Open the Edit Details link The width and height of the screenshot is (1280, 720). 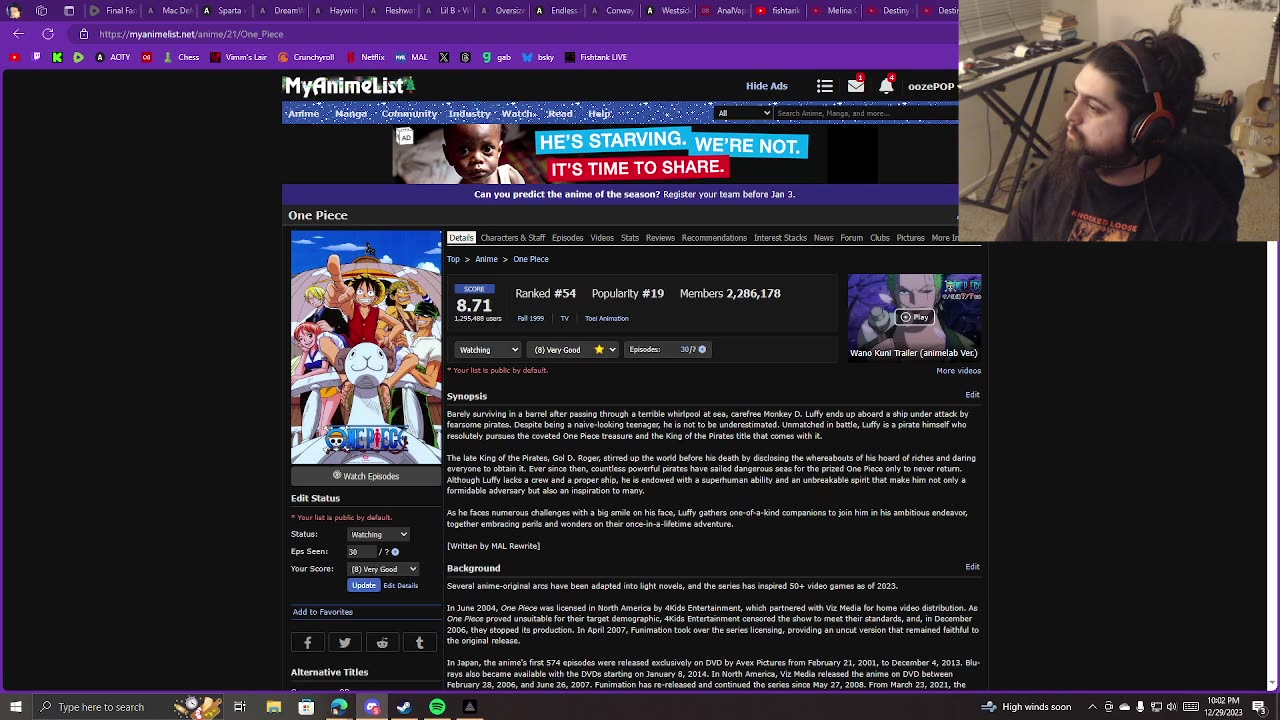[x=400, y=586]
